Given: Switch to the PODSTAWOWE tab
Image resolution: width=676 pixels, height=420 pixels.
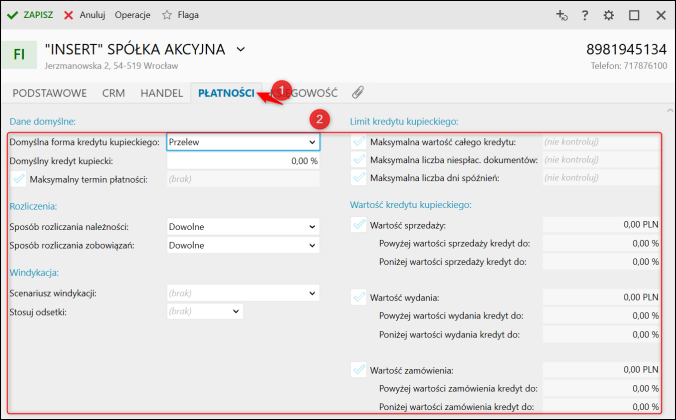Looking at the screenshot, I should (x=50, y=93).
